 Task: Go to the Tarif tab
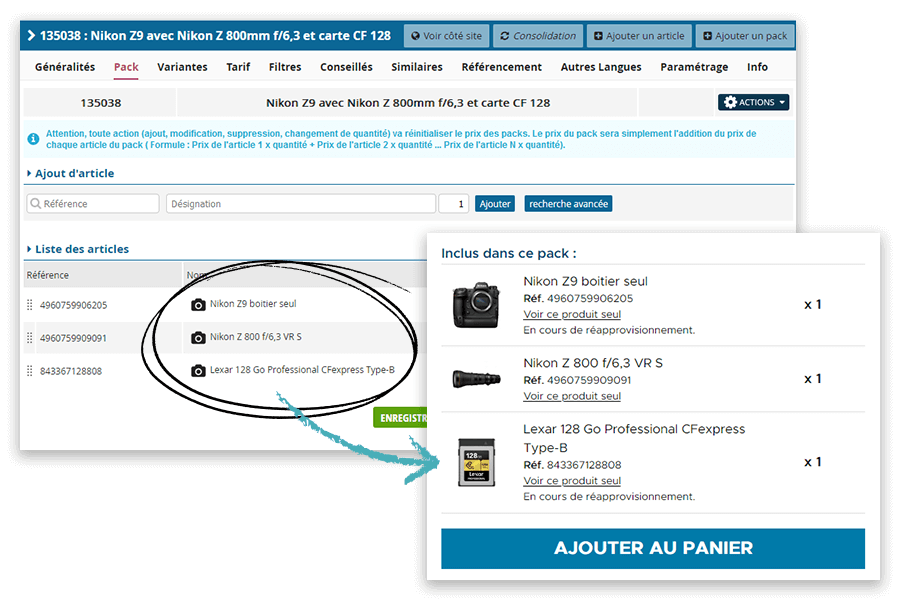click(238, 67)
